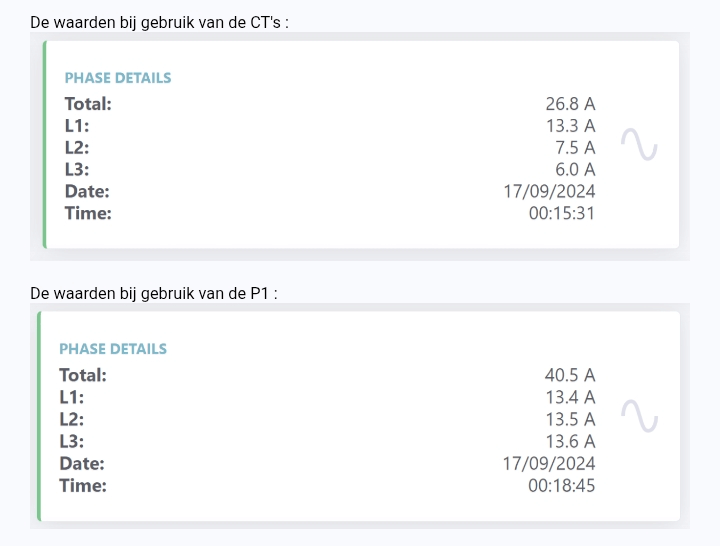
Task: Click the text 'De waarden bij gebruik van de P1'
Action: pyautogui.click(x=149, y=293)
